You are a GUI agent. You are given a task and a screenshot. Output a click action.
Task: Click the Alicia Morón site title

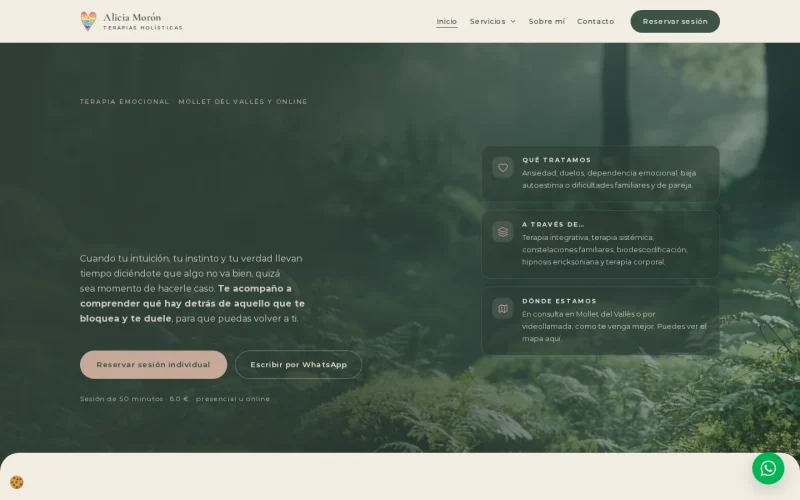point(132,17)
